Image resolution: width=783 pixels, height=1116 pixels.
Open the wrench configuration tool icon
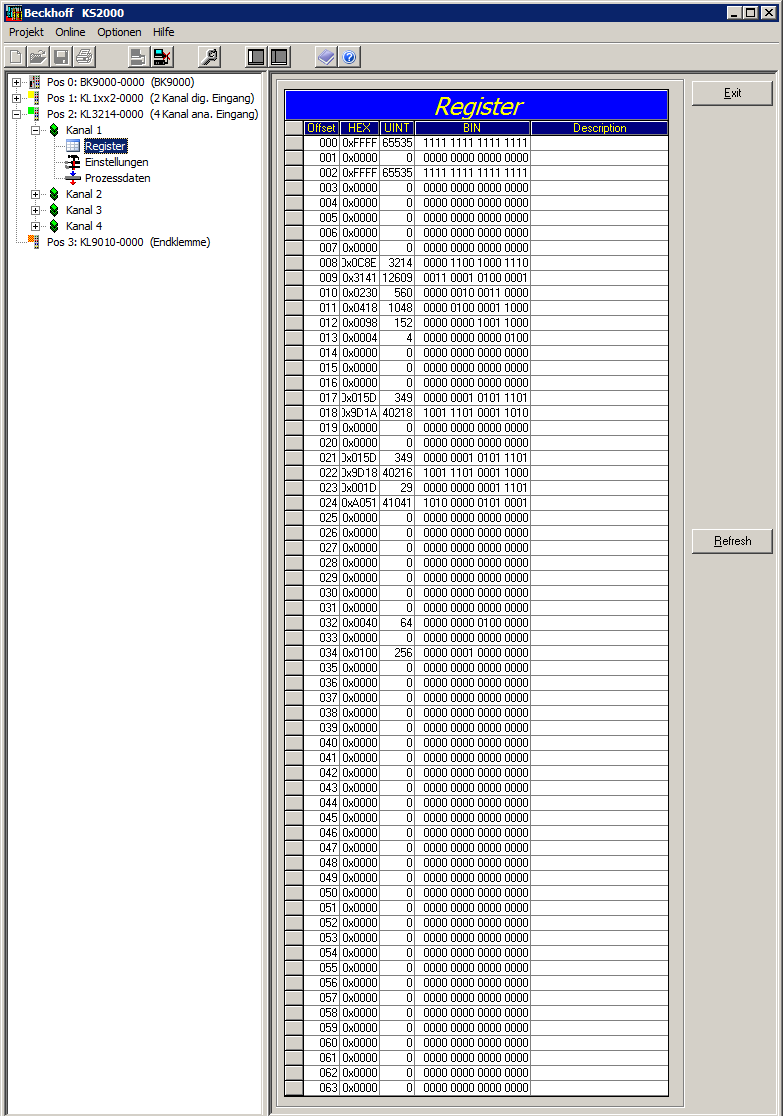pos(209,57)
